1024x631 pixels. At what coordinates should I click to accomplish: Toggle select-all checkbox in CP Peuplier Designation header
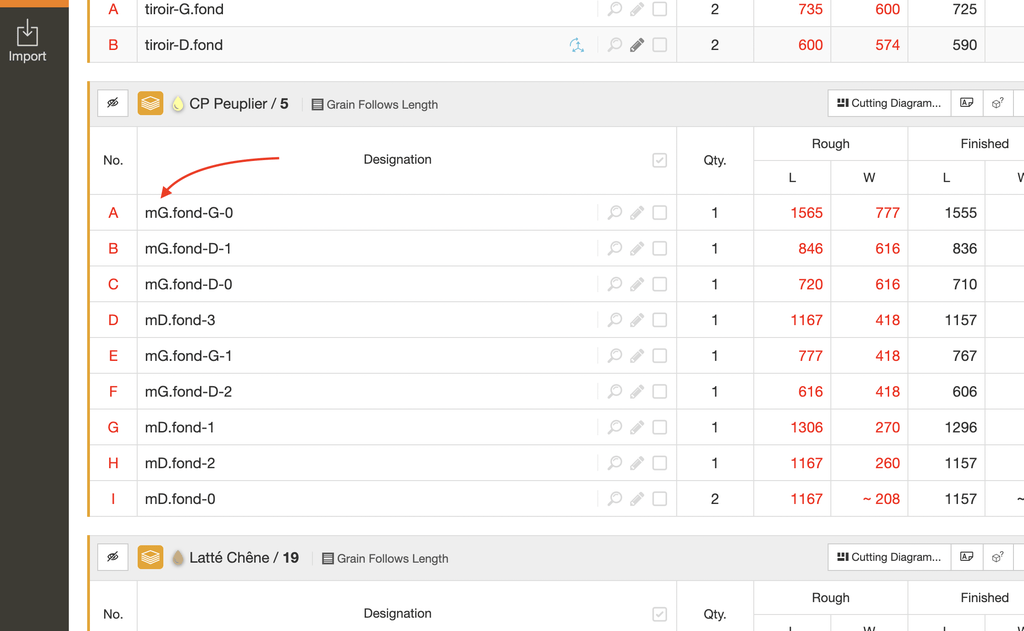[x=660, y=160]
